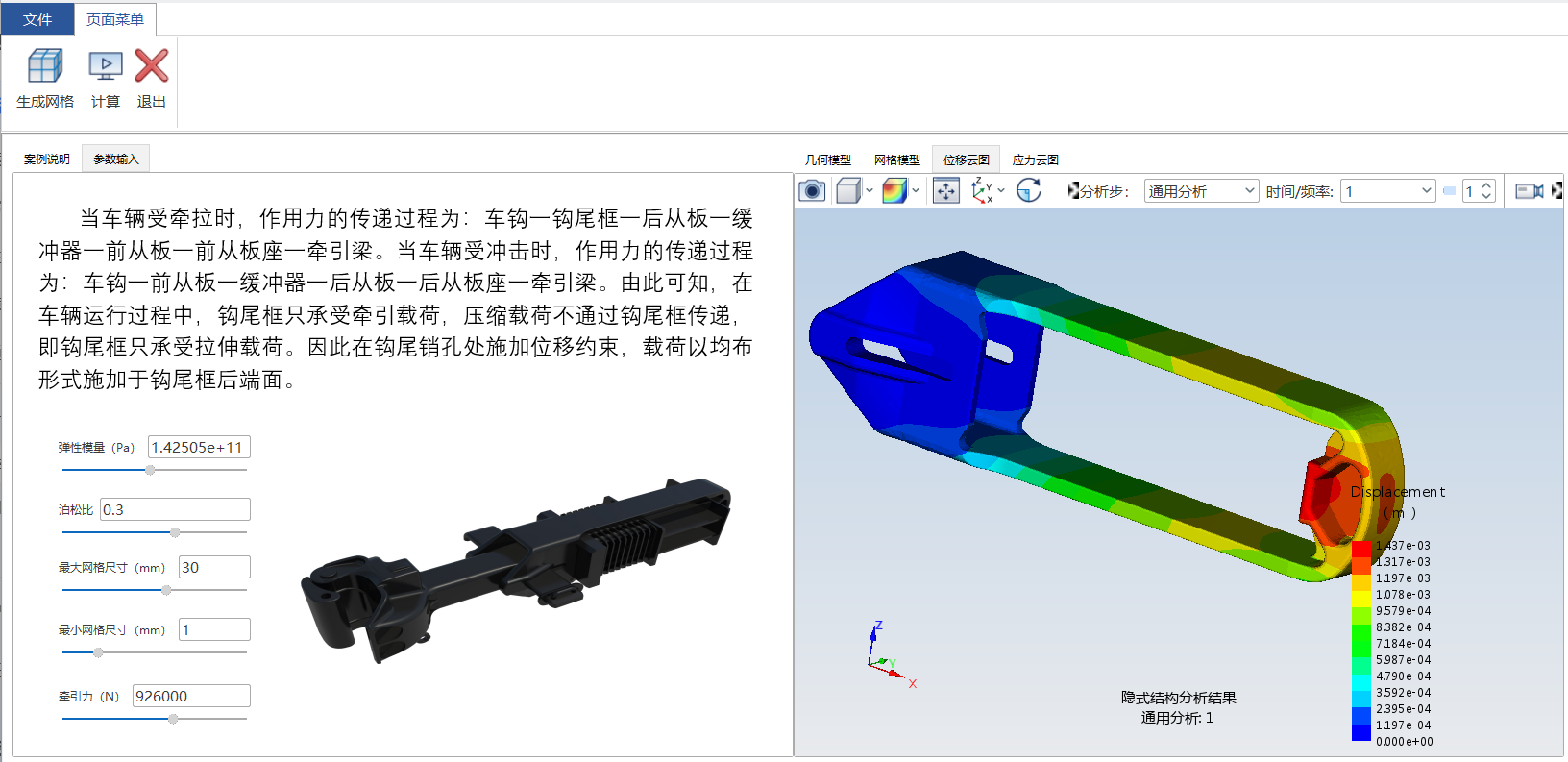1568x762 pixels.
Task: Click the Displacement legend title
Action: (x=1398, y=491)
